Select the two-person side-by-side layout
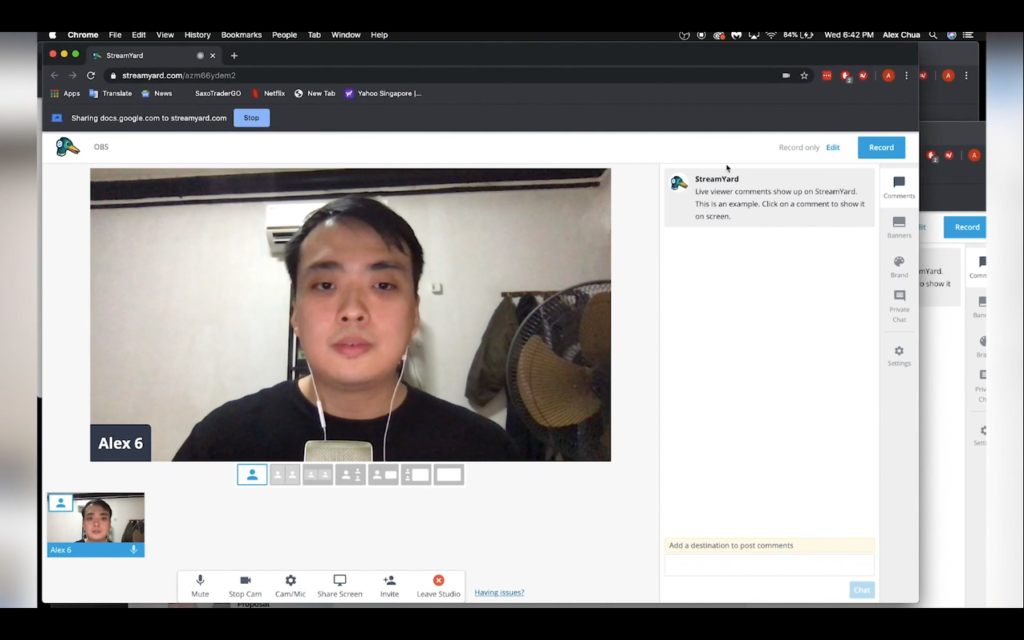This screenshot has width=1024, height=640. click(285, 475)
